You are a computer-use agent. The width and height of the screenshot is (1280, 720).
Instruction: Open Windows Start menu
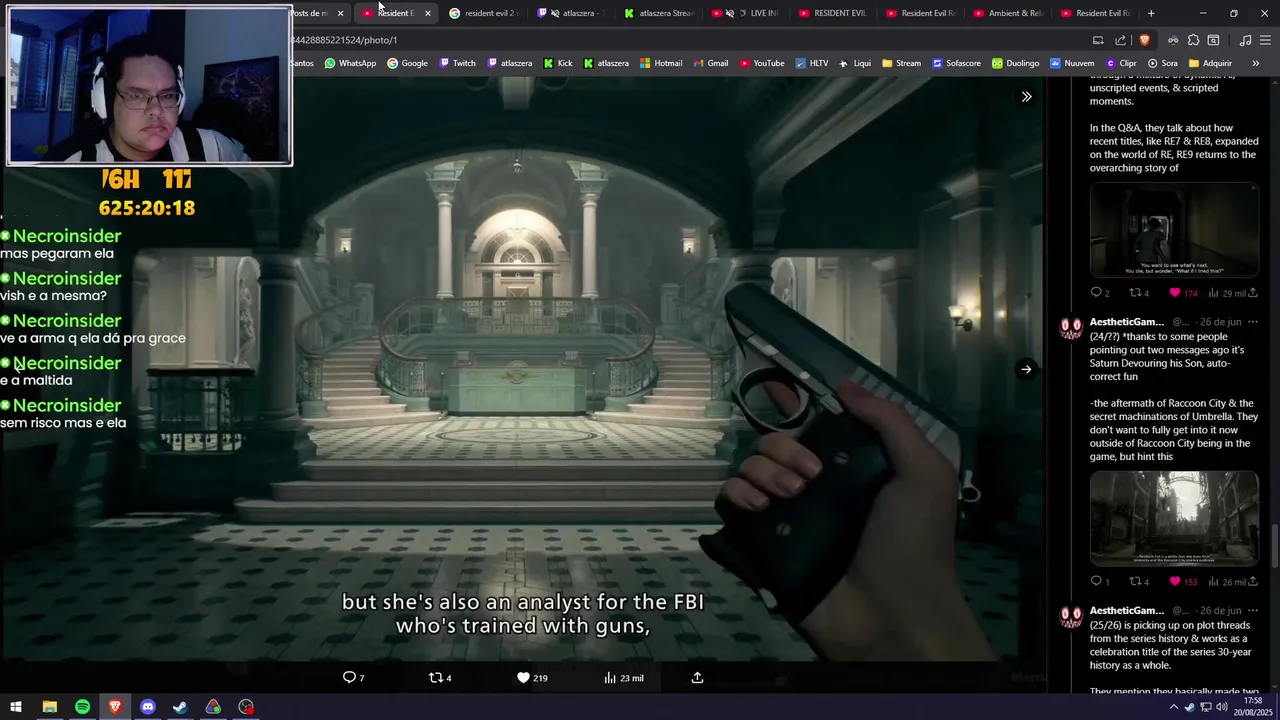(x=16, y=707)
